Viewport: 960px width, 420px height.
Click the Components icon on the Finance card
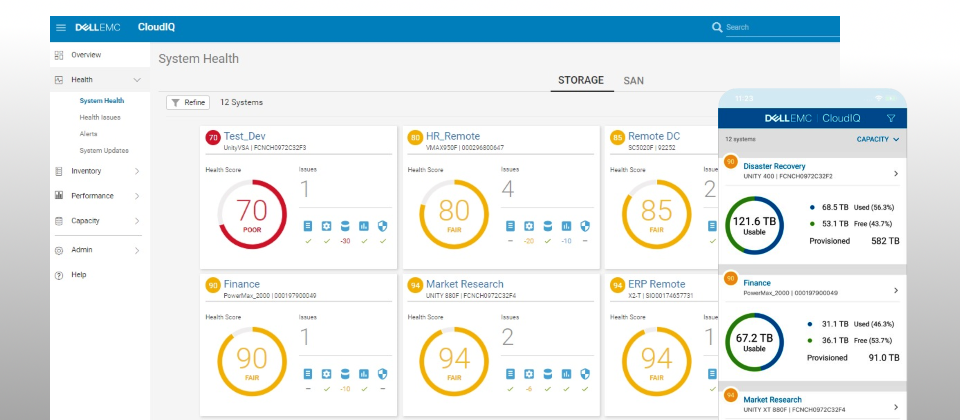coord(308,373)
